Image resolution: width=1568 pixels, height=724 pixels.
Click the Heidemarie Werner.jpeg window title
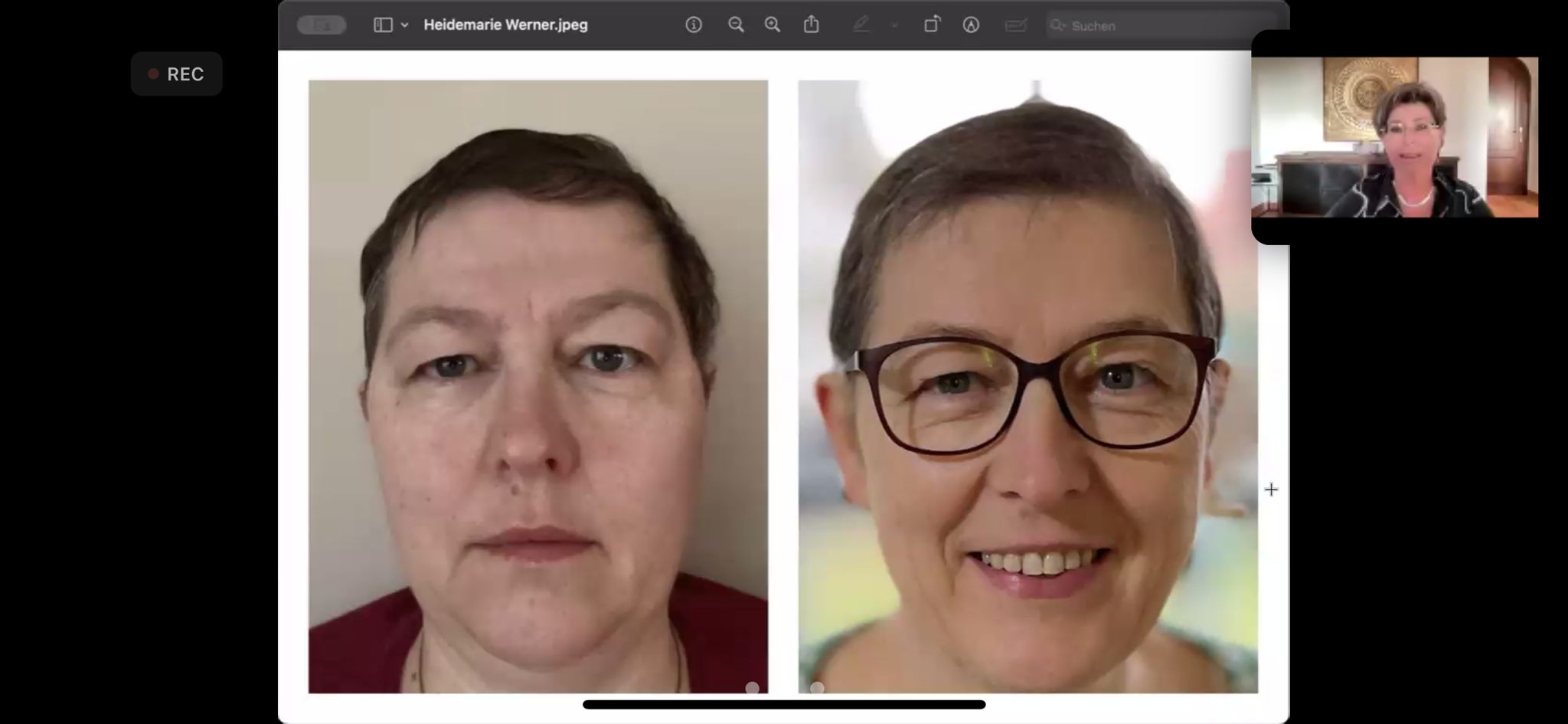505,25
